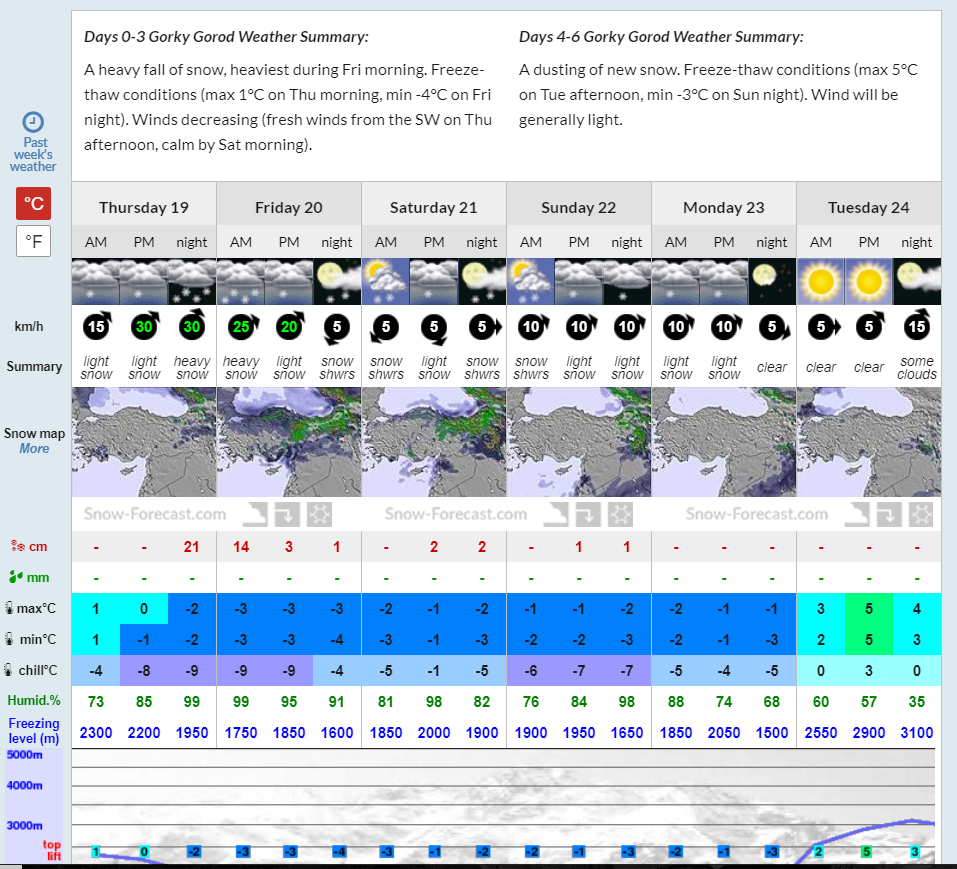
Task: Select the Tuesday 24 day header
Action: coord(869,207)
